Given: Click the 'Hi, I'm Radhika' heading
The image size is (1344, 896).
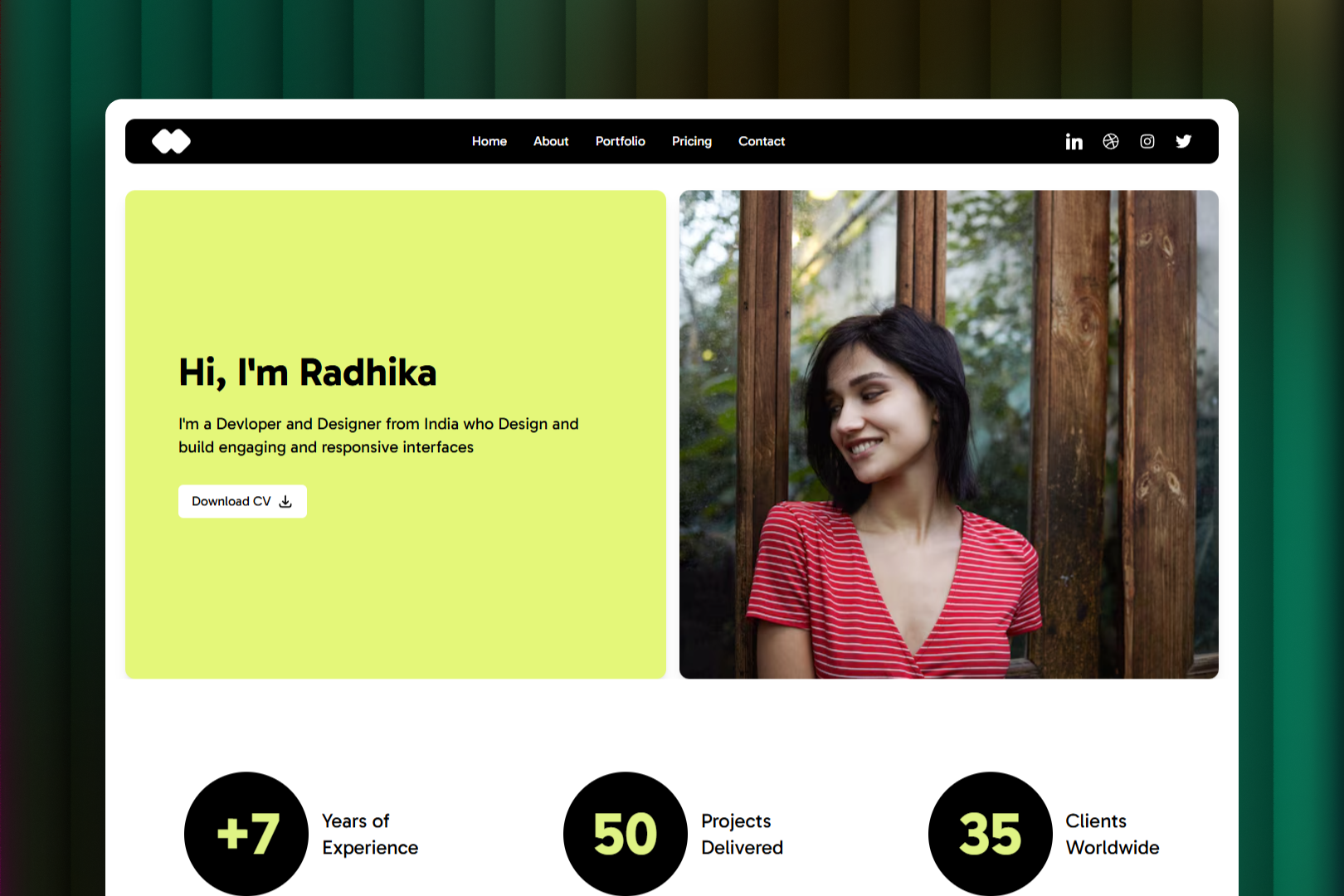Looking at the screenshot, I should click(x=308, y=373).
